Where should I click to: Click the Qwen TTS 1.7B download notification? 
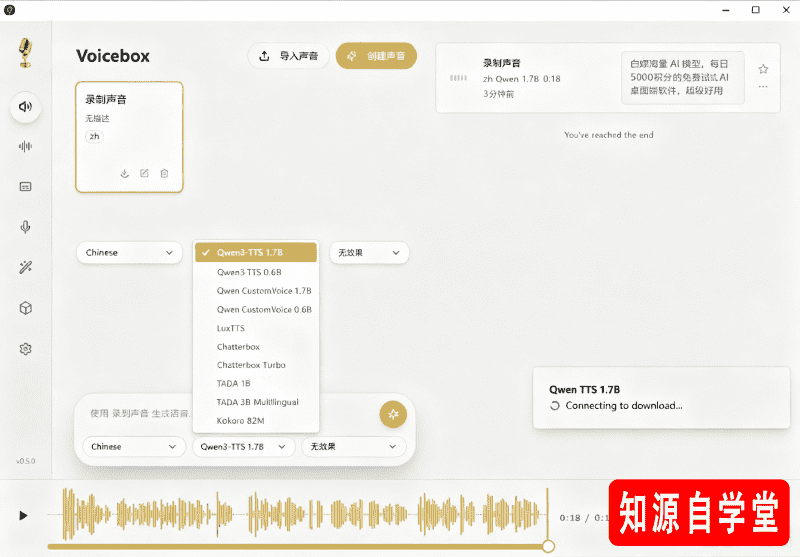coord(661,398)
